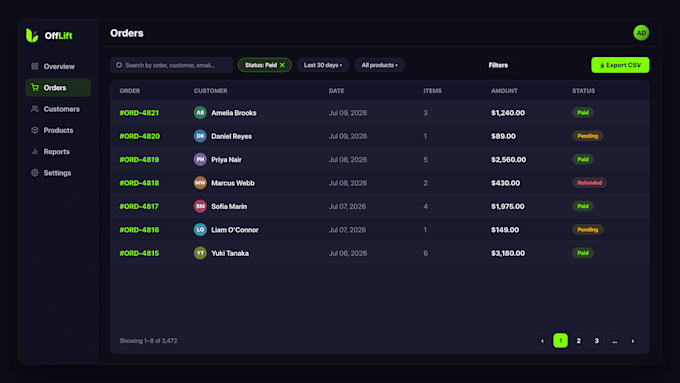Image resolution: width=680 pixels, height=383 pixels.
Task: Sort by the ORDER column header
Action: click(130, 91)
